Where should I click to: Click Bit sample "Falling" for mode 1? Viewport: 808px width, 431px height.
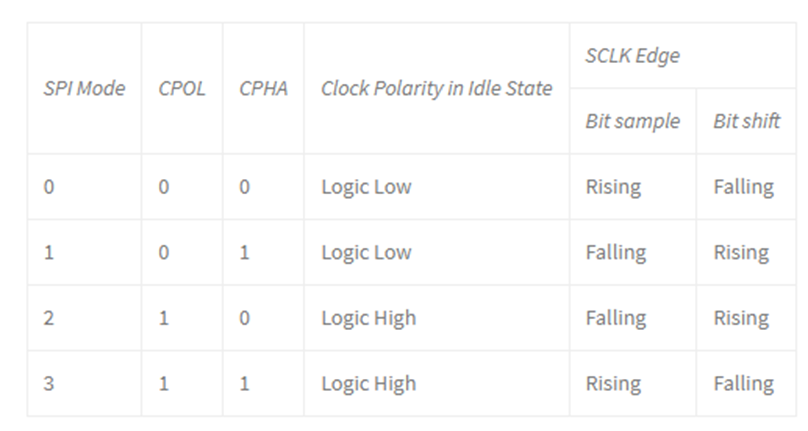pyautogui.click(x=616, y=252)
